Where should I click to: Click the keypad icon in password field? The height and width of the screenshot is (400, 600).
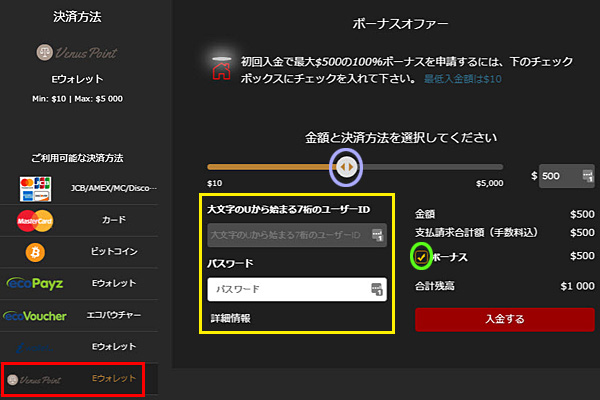pyautogui.click(x=377, y=289)
